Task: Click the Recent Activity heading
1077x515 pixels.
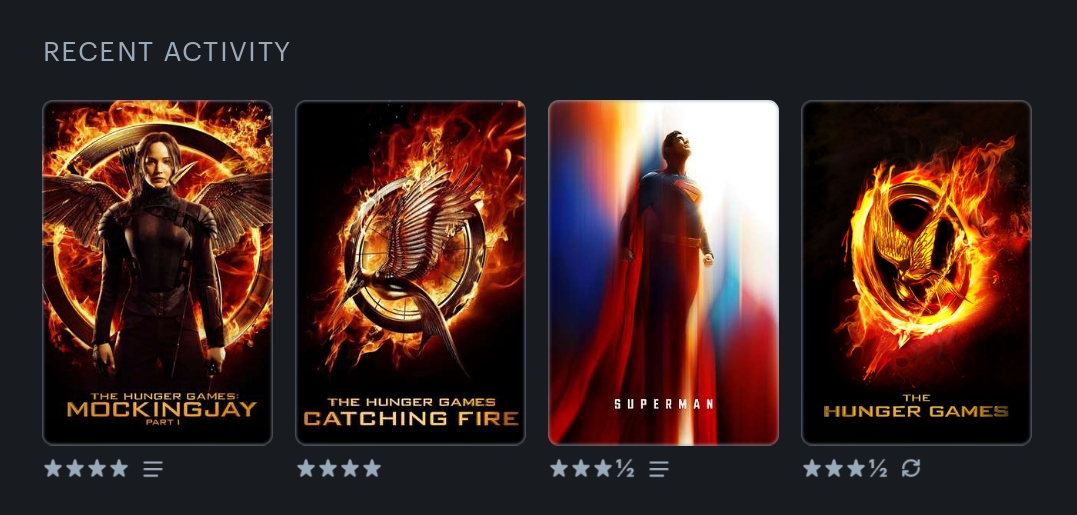Action: point(167,52)
